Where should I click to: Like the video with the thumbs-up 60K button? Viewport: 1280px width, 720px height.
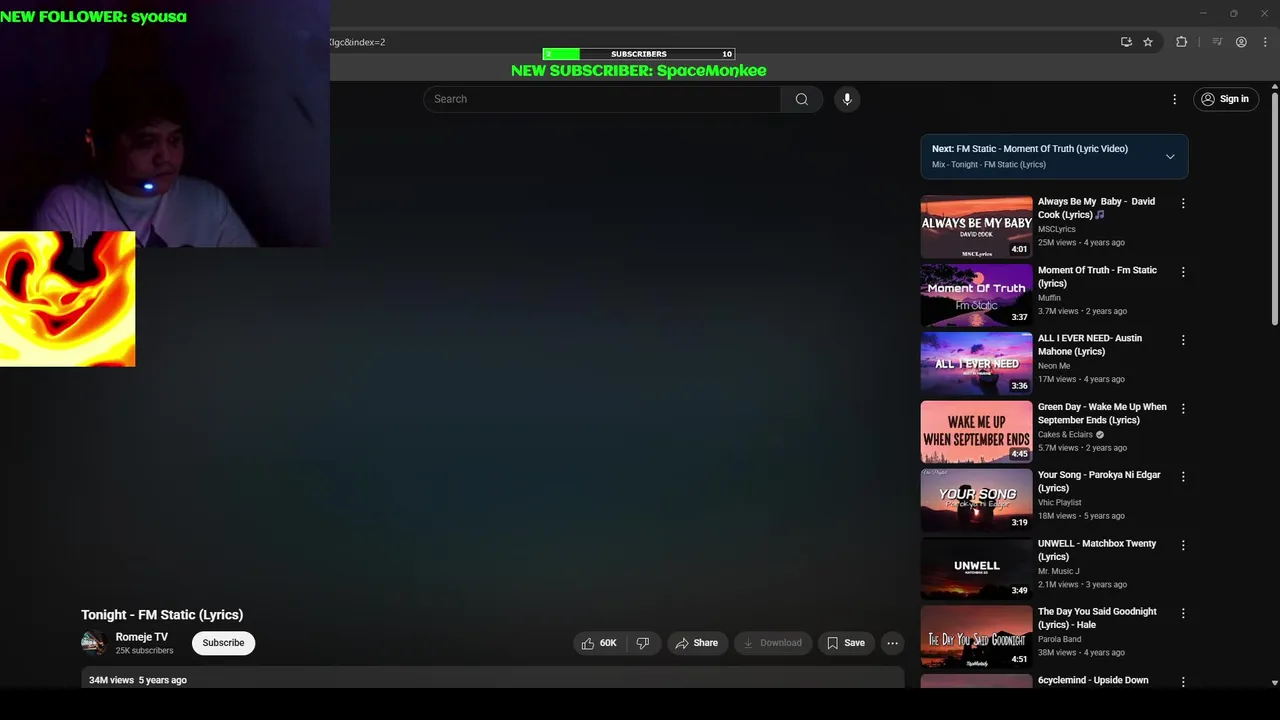[600, 643]
